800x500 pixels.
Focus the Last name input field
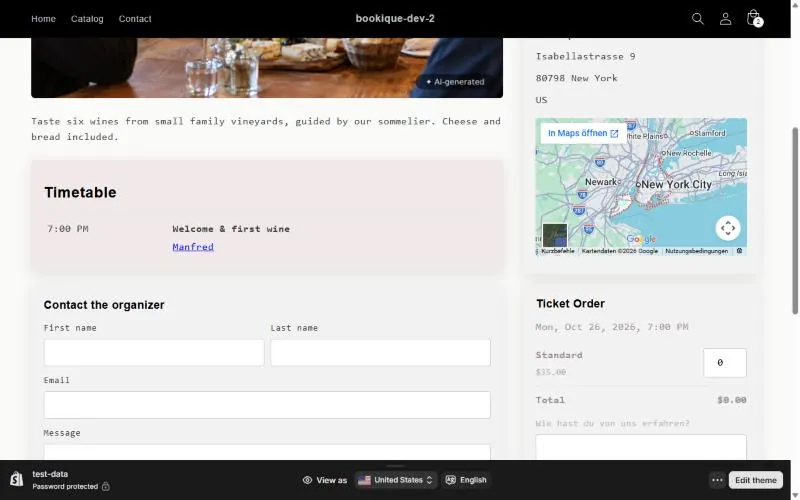pos(381,353)
